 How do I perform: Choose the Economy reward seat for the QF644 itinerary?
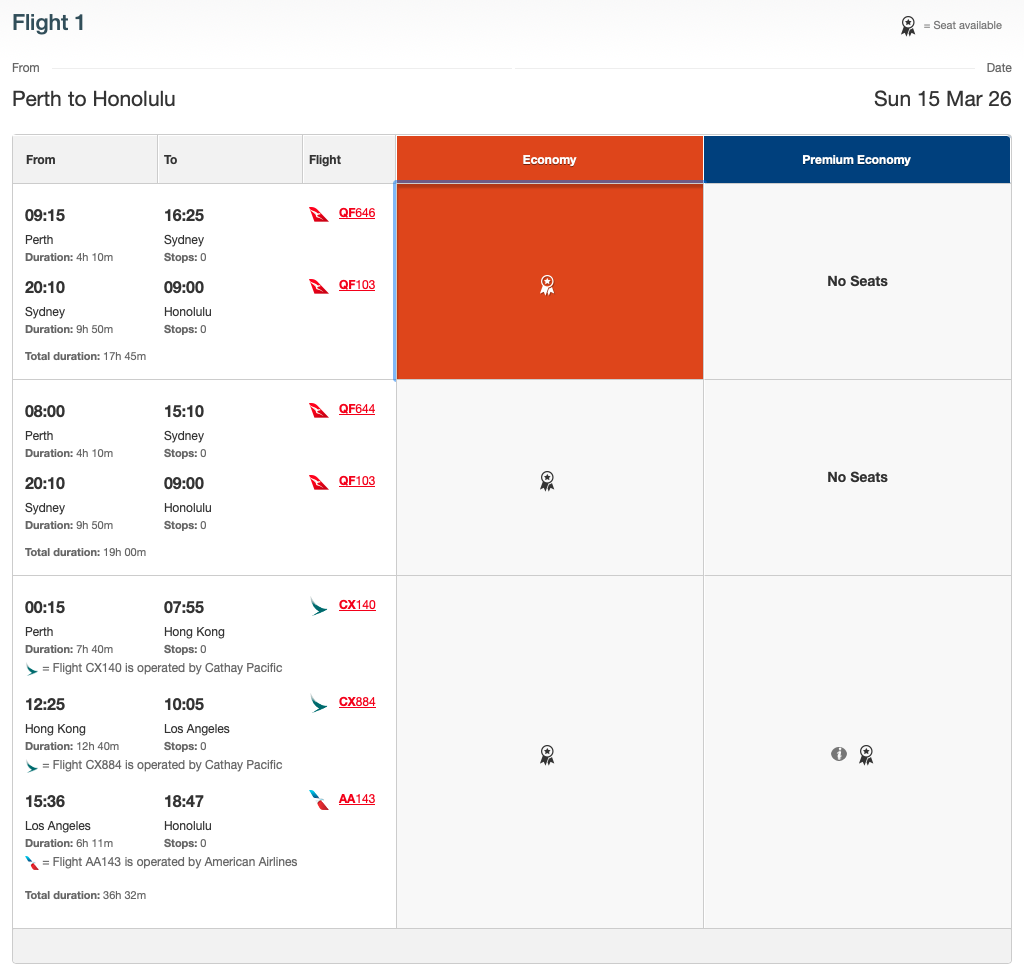coord(547,481)
